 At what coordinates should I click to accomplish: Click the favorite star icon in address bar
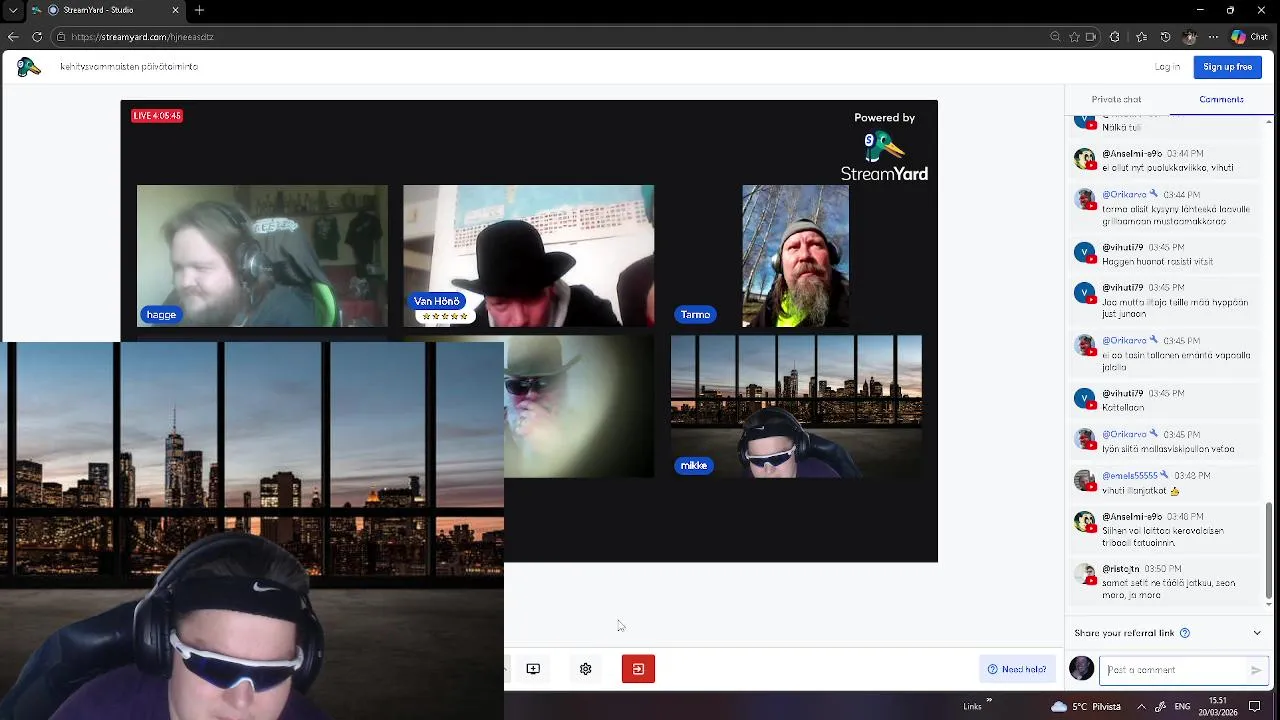pos(1074,37)
